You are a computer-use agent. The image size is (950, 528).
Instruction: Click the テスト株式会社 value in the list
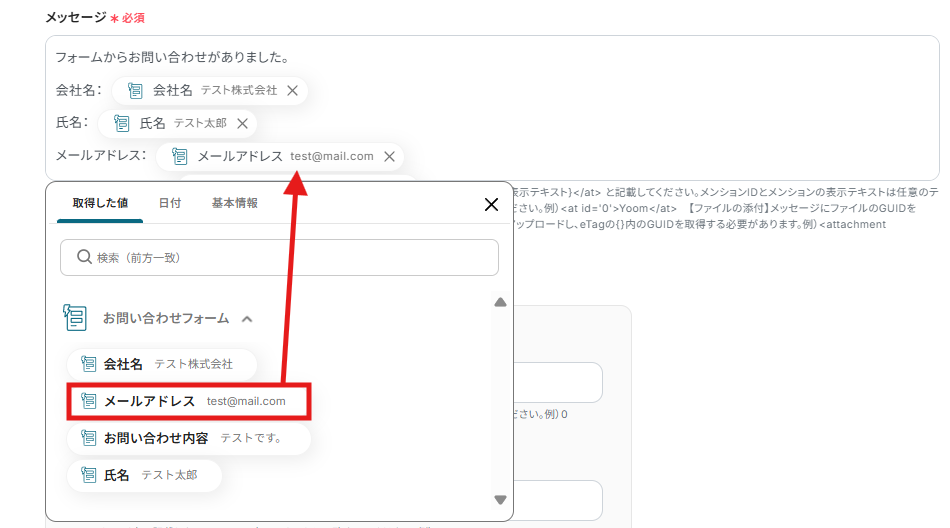193,364
